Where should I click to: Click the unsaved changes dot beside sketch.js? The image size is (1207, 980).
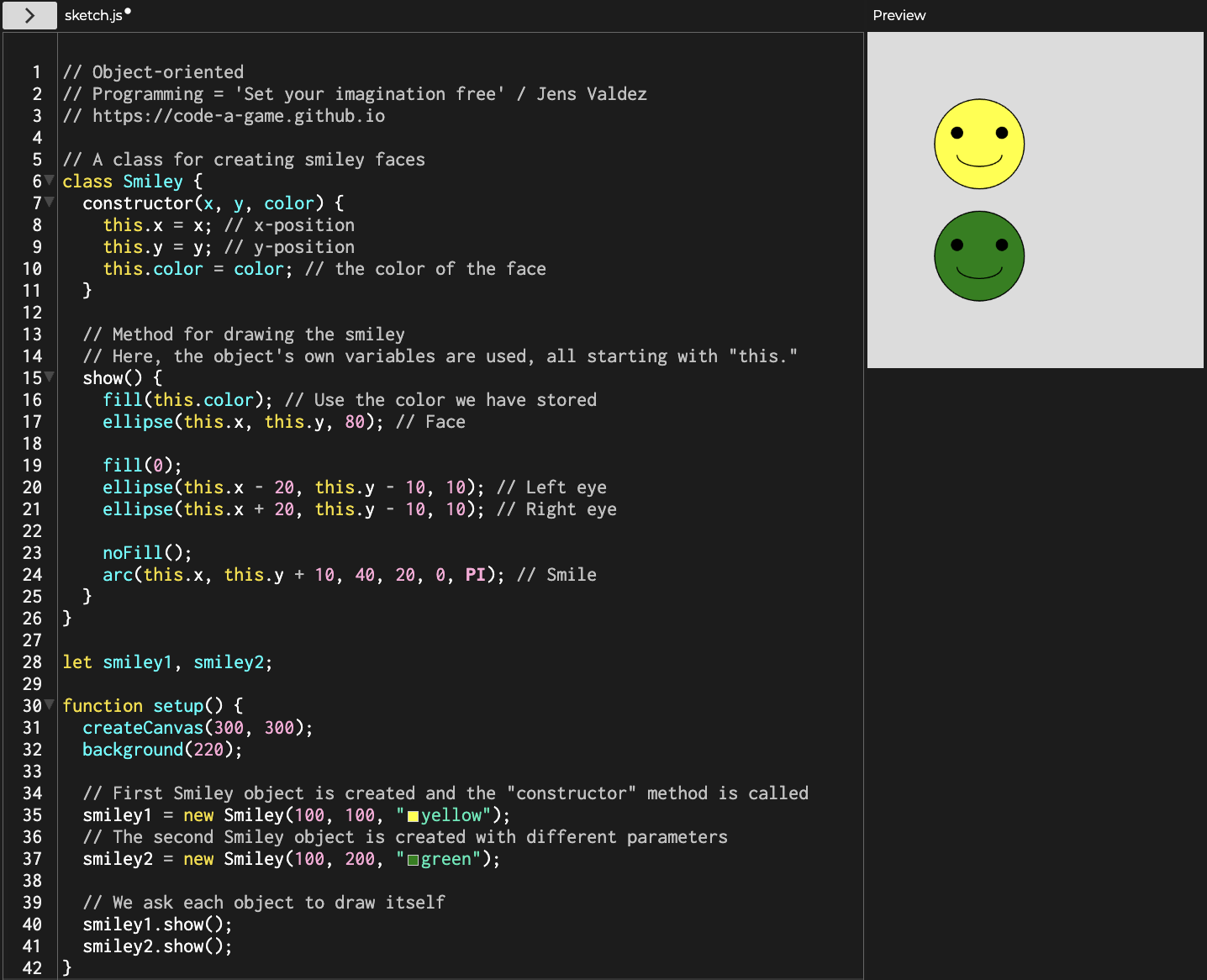click(128, 12)
